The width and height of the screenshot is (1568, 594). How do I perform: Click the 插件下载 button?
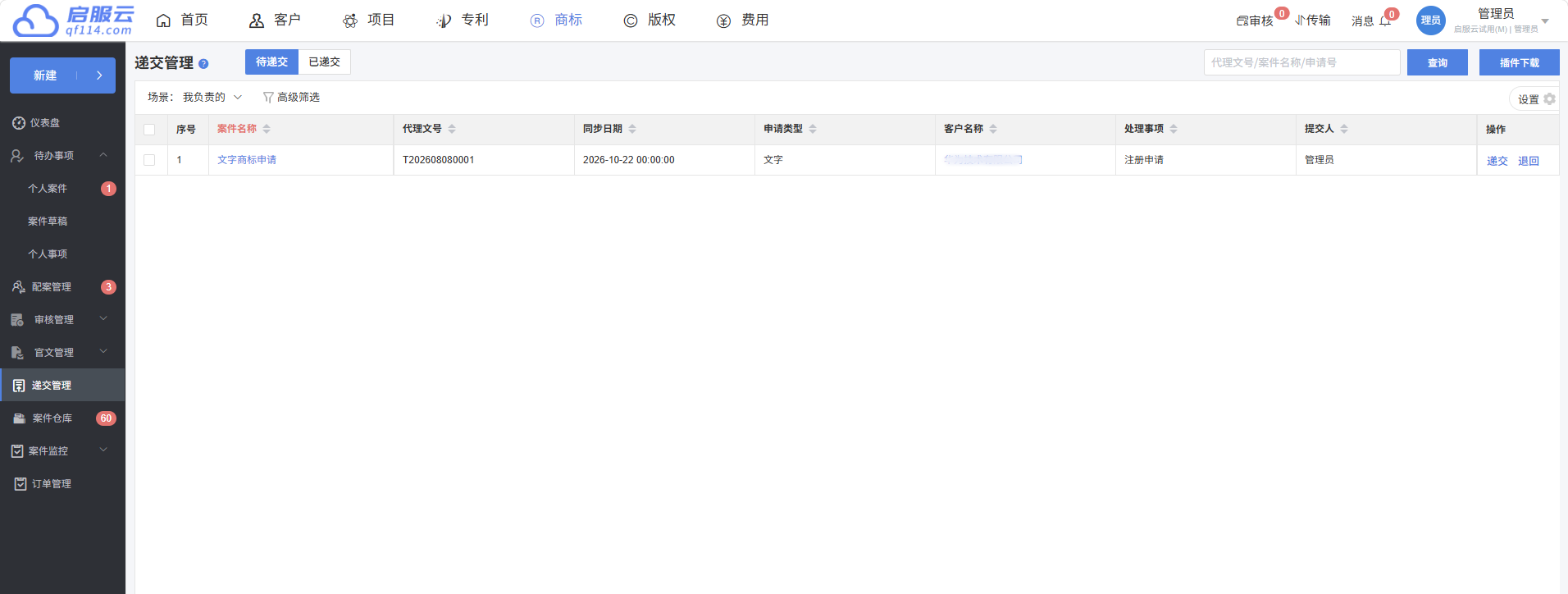coord(1520,62)
